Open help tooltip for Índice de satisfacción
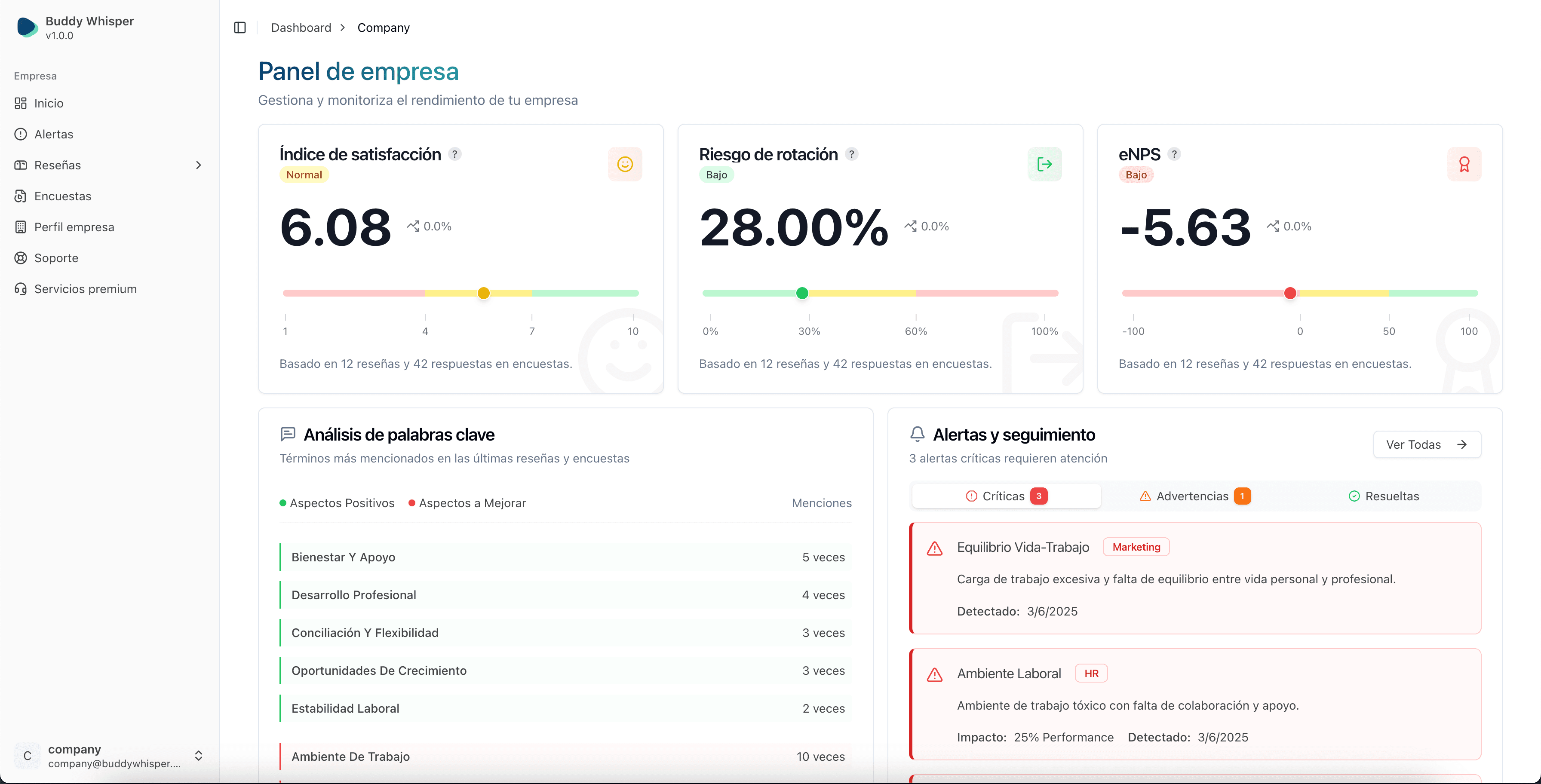The width and height of the screenshot is (1541, 784). (454, 154)
